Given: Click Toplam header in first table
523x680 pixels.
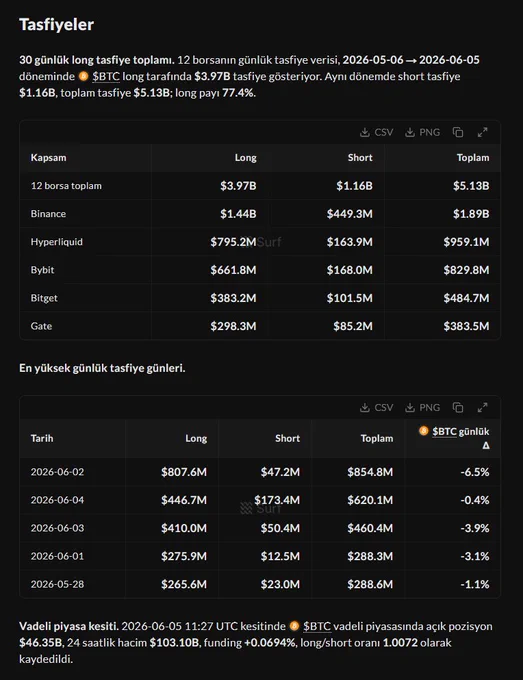Looking at the screenshot, I should click(473, 157).
